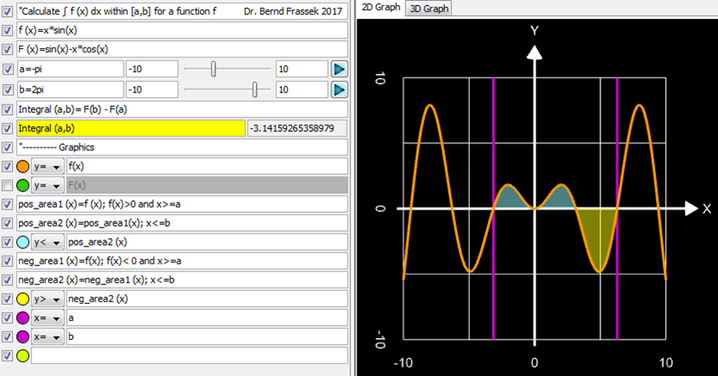Screen dimensions: 718x376
Task: Toggle checkbox for neg_area1 definition row
Action: (x=7, y=261)
